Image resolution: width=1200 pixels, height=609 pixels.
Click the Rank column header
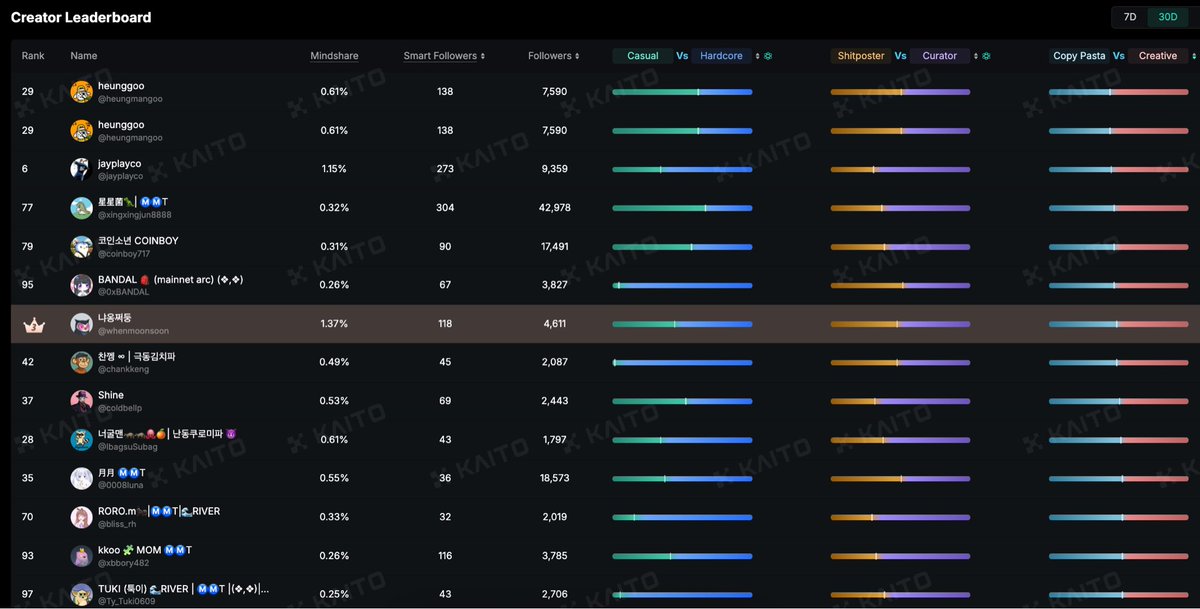[x=33, y=56]
